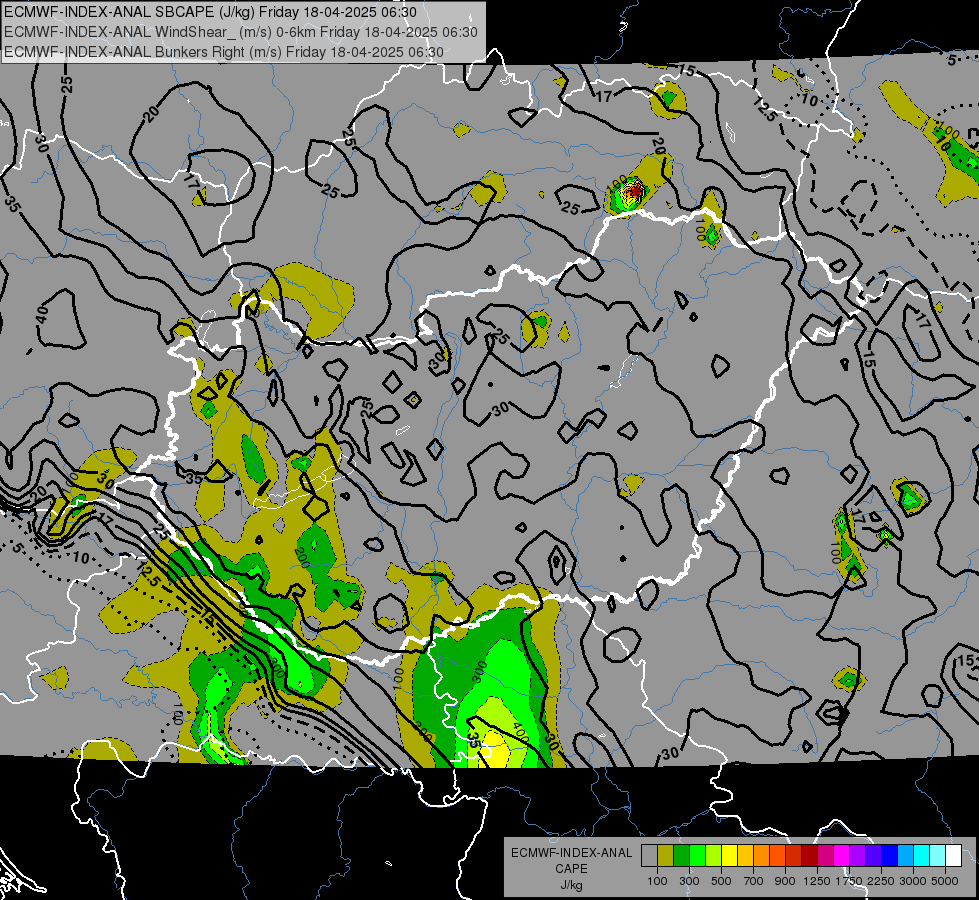Click the white legend swatch
The height and width of the screenshot is (900, 979).
coord(954,856)
